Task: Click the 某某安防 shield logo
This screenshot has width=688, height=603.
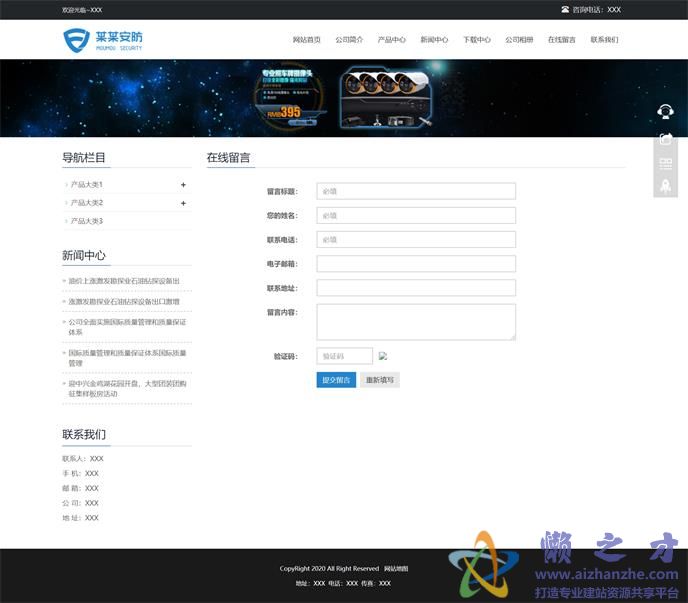Action: [103, 40]
